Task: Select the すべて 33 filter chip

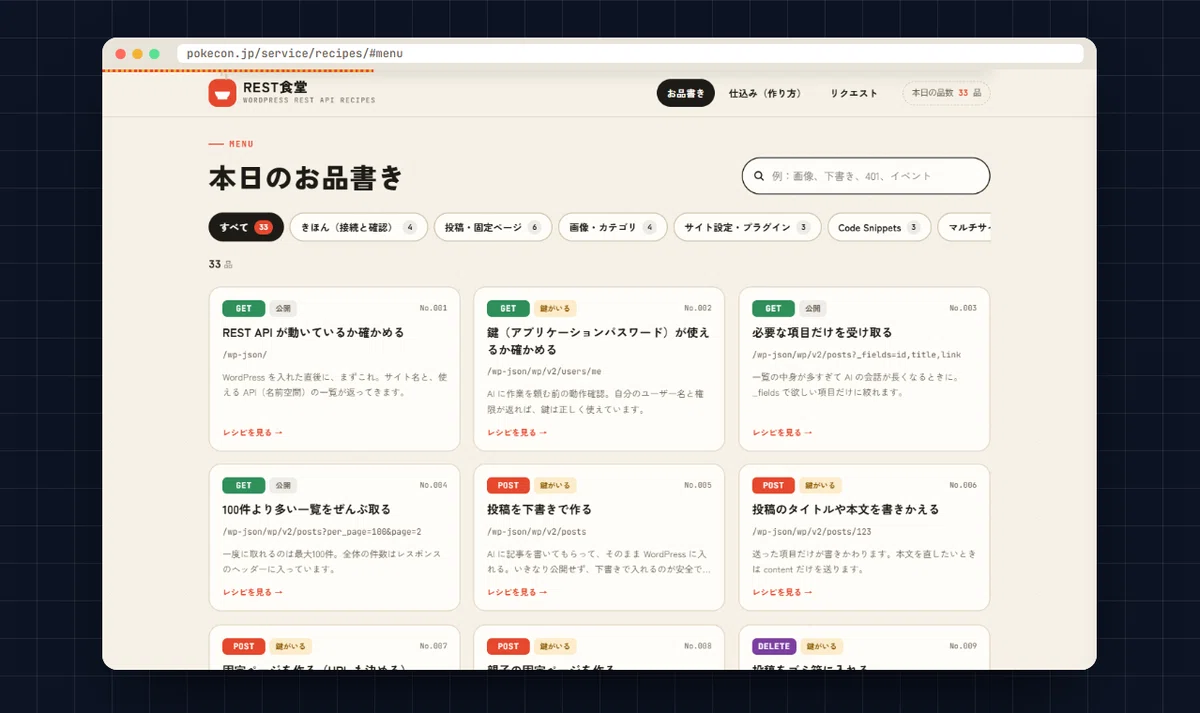Action: tap(246, 227)
